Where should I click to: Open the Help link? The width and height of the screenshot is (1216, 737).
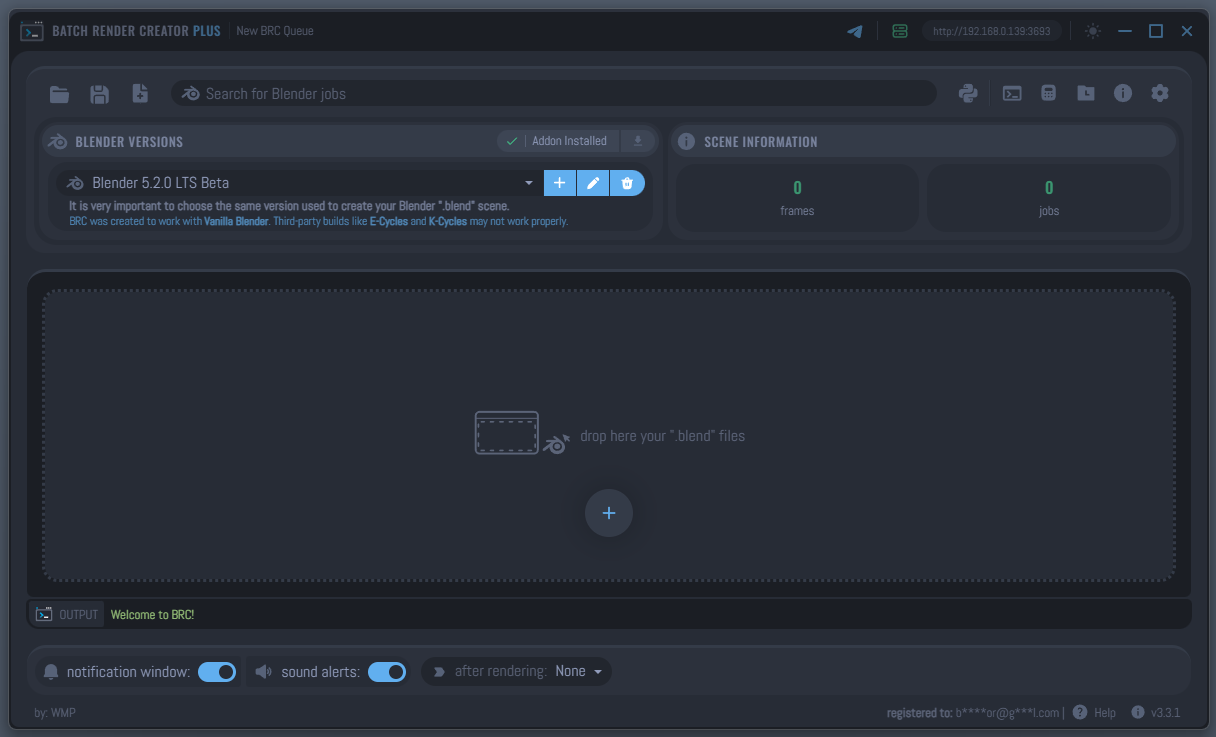point(1105,713)
